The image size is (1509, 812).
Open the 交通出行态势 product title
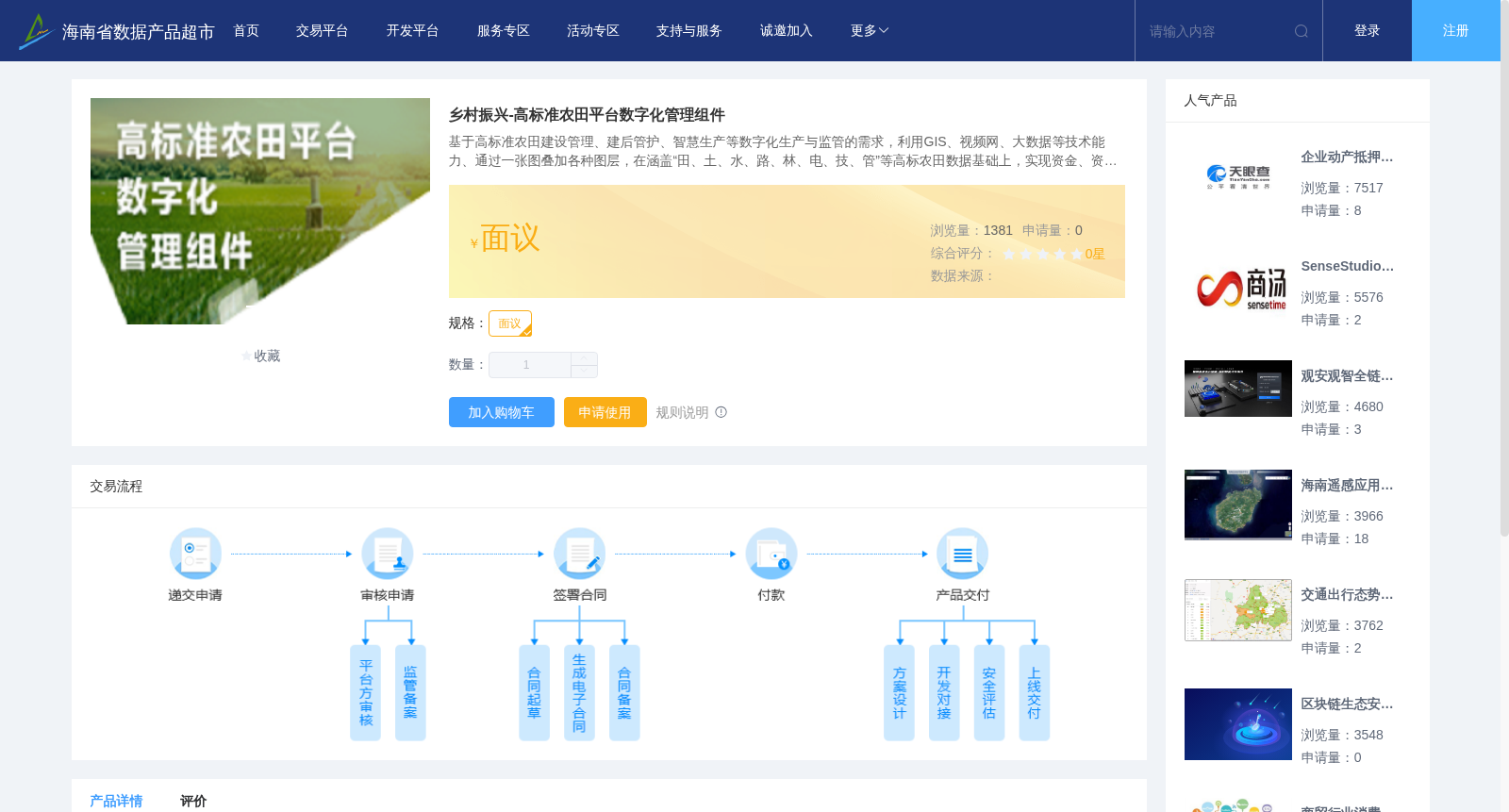[x=1347, y=595]
